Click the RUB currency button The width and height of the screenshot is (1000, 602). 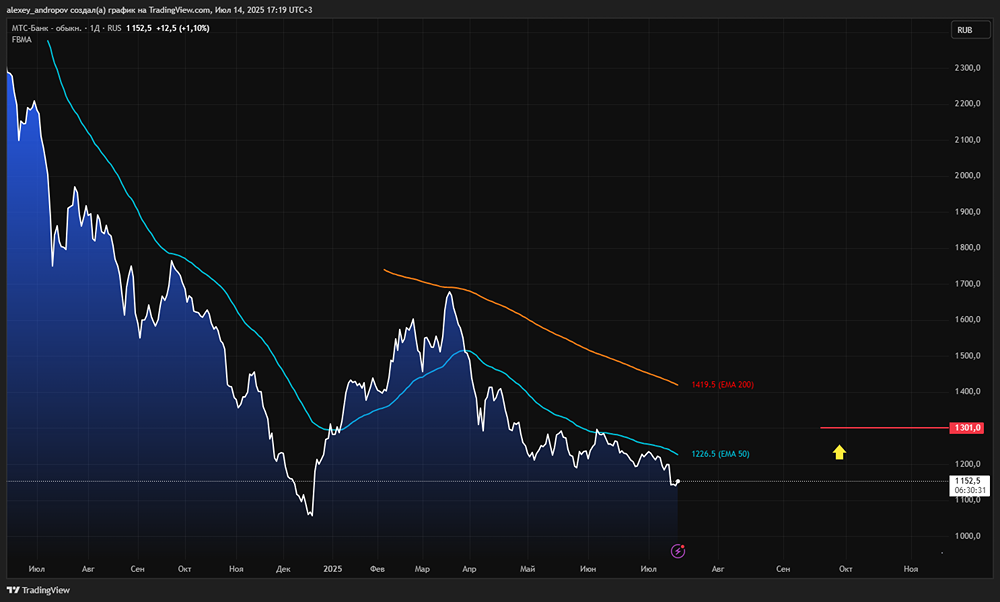click(971, 30)
